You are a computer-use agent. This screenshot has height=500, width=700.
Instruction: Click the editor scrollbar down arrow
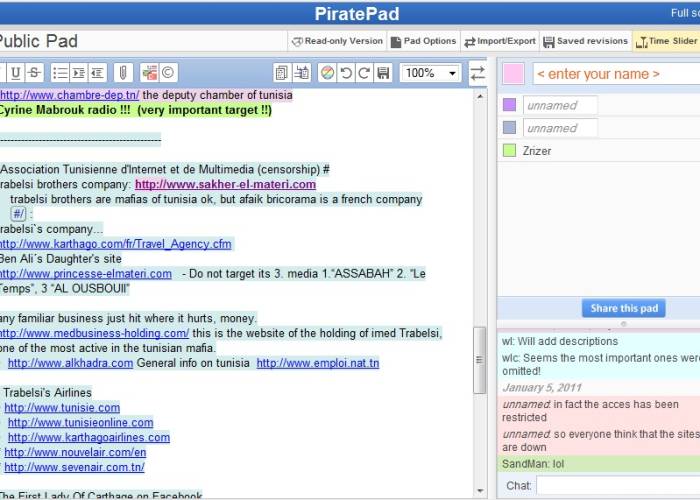[x=480, y=491]
